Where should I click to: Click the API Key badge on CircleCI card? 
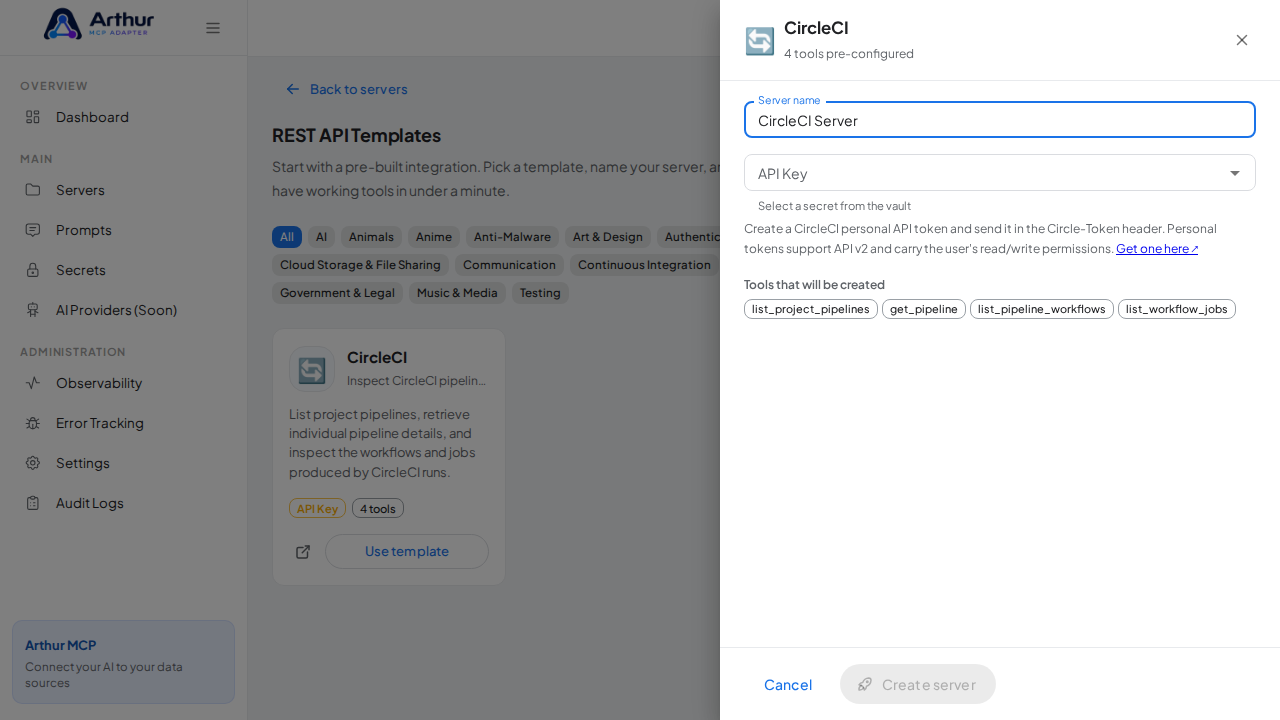tap(317, 508)
